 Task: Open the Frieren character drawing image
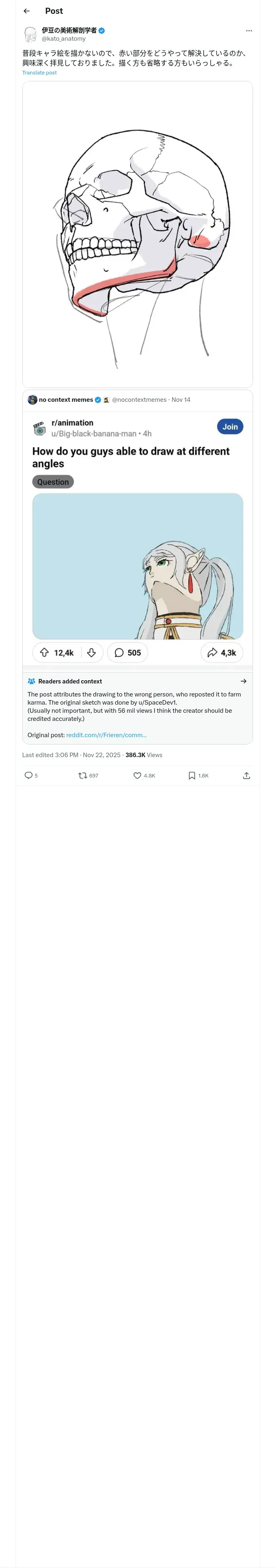tap(137, 566)
